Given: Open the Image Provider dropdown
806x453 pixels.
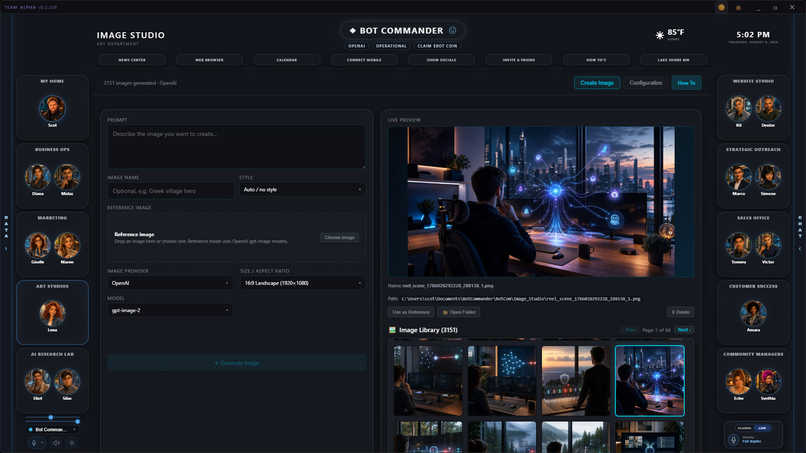Looking at the screenshot, I should tap(170, 283).
